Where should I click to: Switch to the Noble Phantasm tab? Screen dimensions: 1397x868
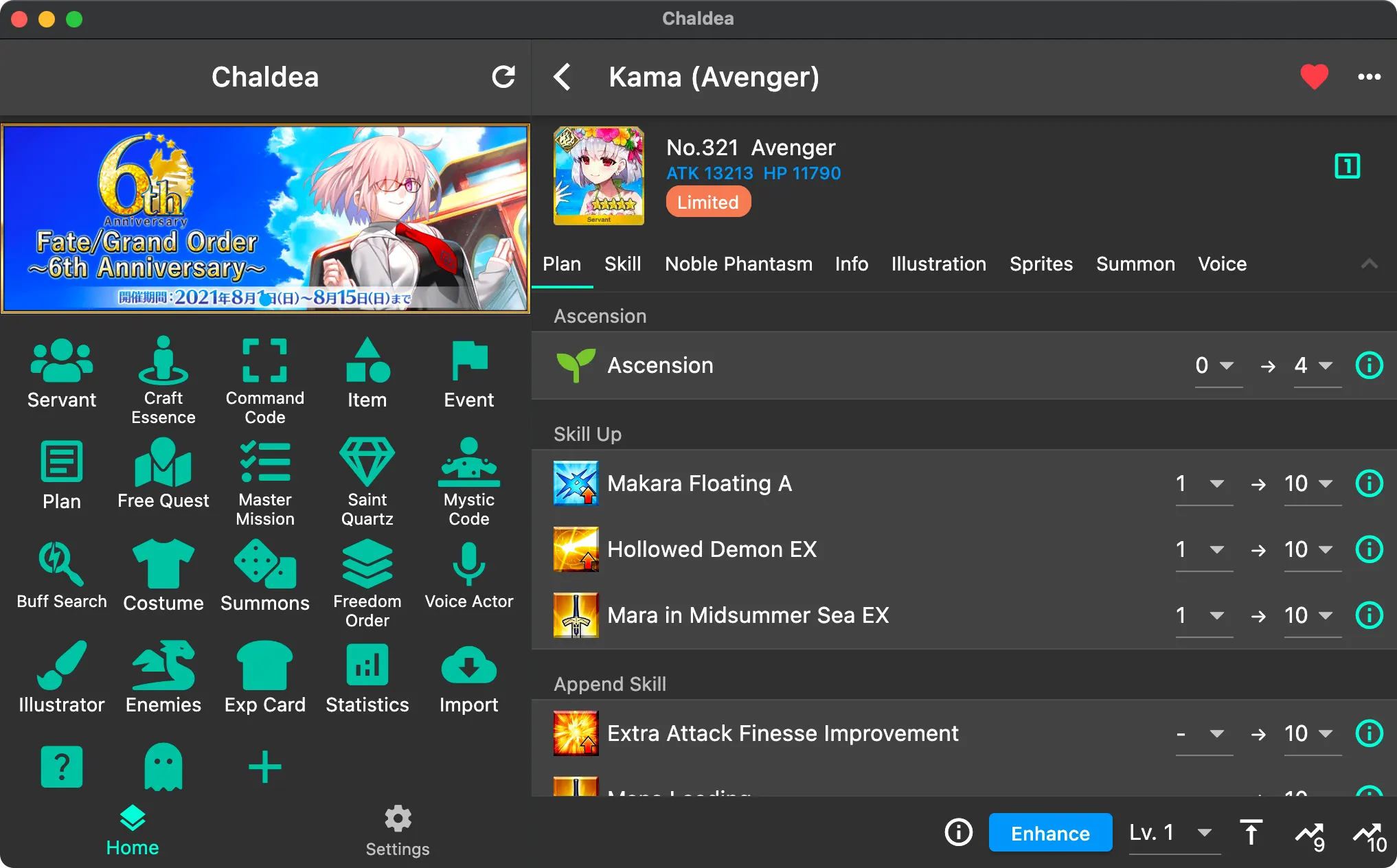tap(738, 264)
